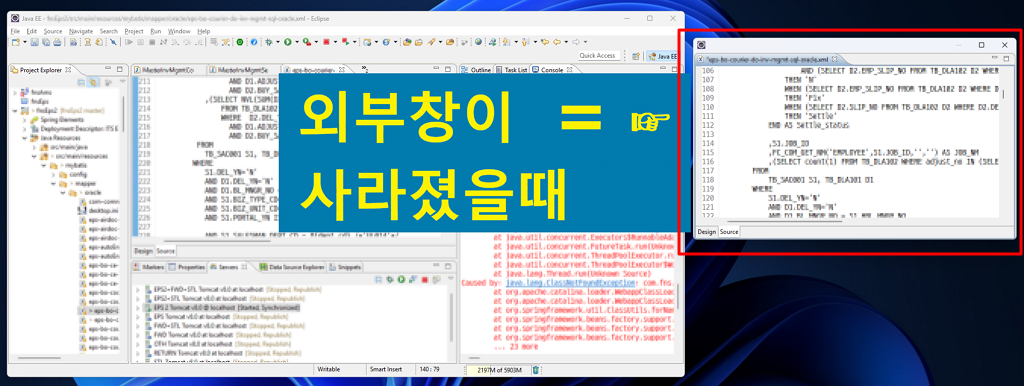Open Project Explorer view menu triangle
The width and height of the screenshot is (1024, 386).
coord(122,82)
